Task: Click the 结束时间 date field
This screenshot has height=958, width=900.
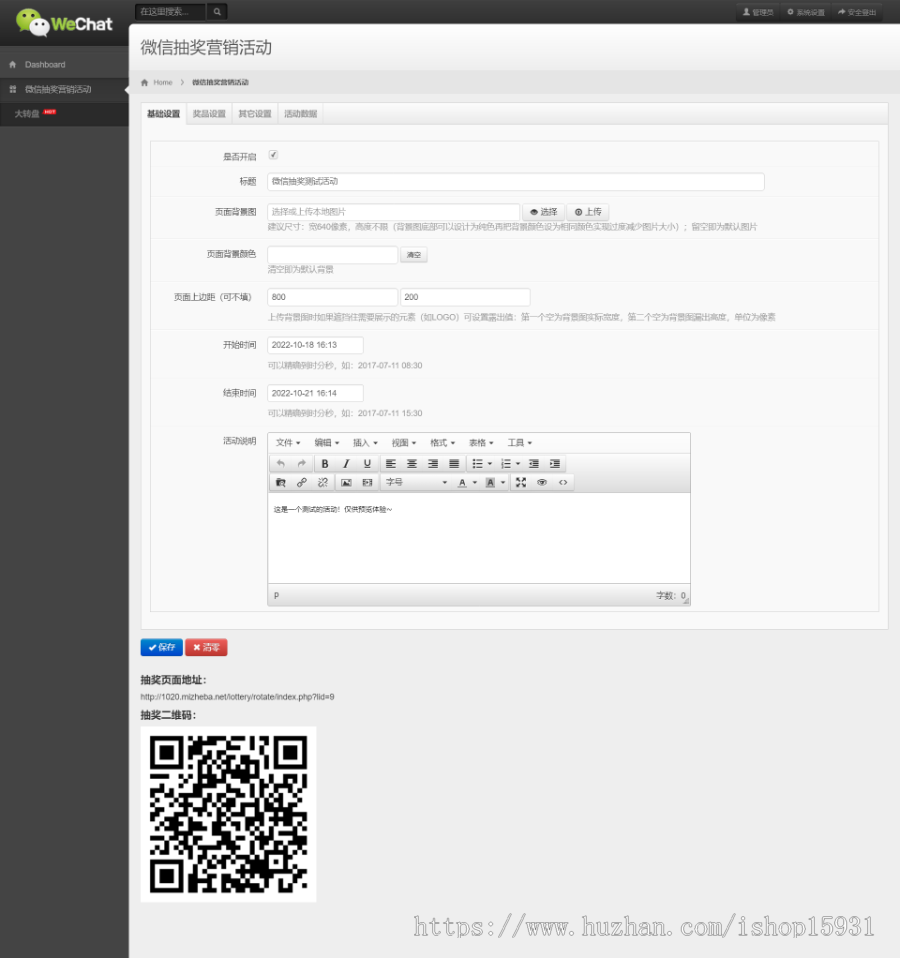Action: 315,393
